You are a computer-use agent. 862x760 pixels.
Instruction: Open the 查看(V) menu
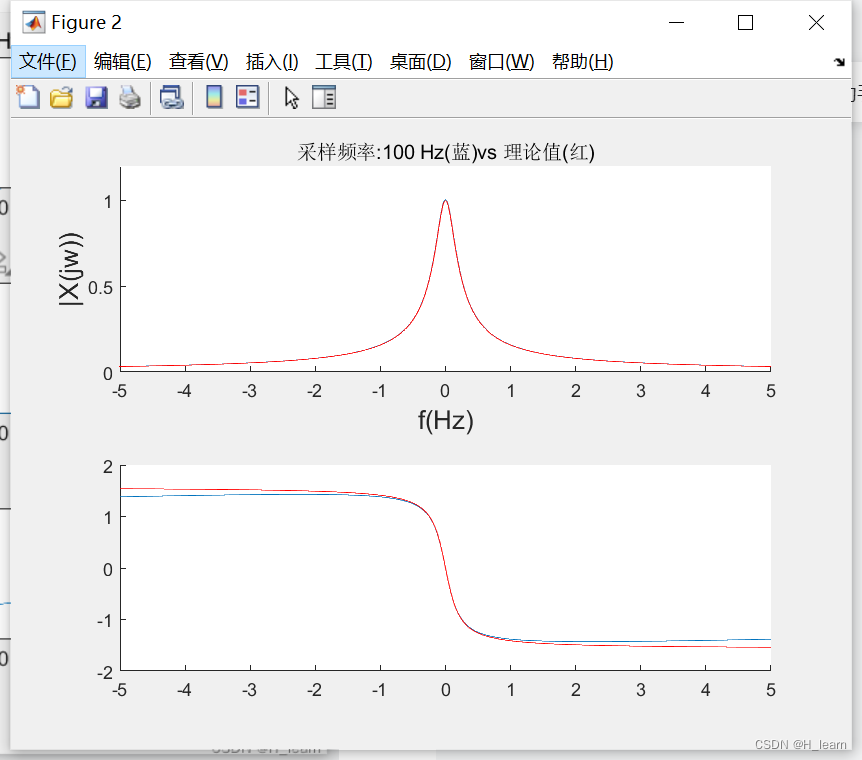point(198,62)
